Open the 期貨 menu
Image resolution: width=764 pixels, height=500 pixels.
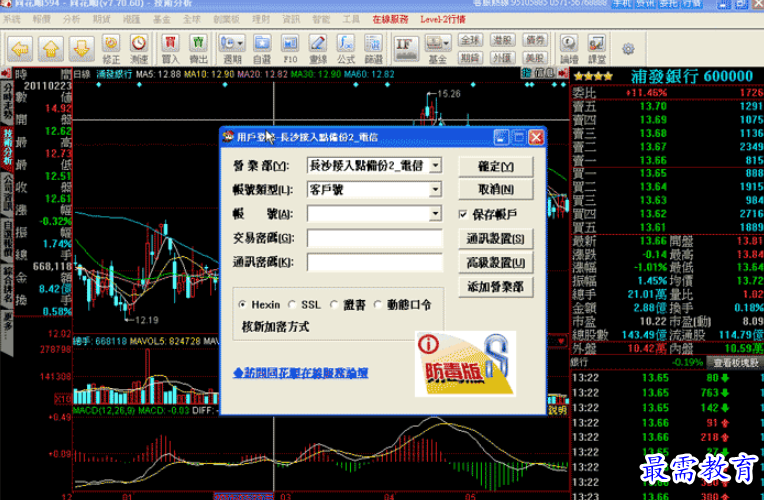101,19
